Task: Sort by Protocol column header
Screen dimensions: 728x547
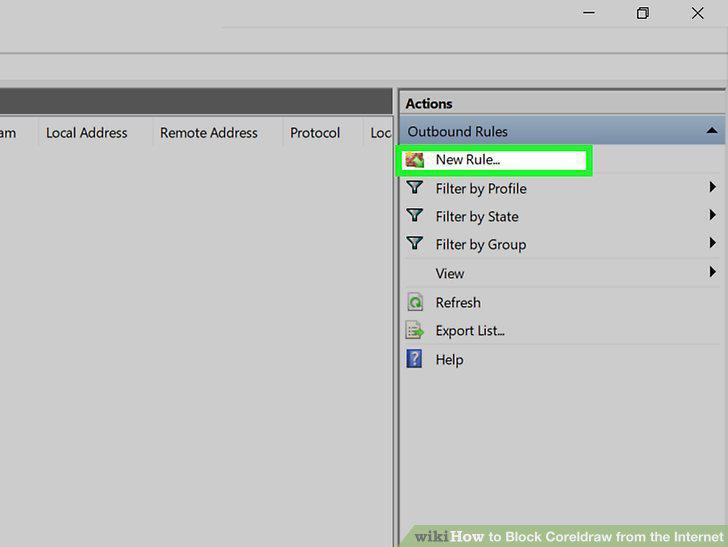Action: click(x=315, y=133)
